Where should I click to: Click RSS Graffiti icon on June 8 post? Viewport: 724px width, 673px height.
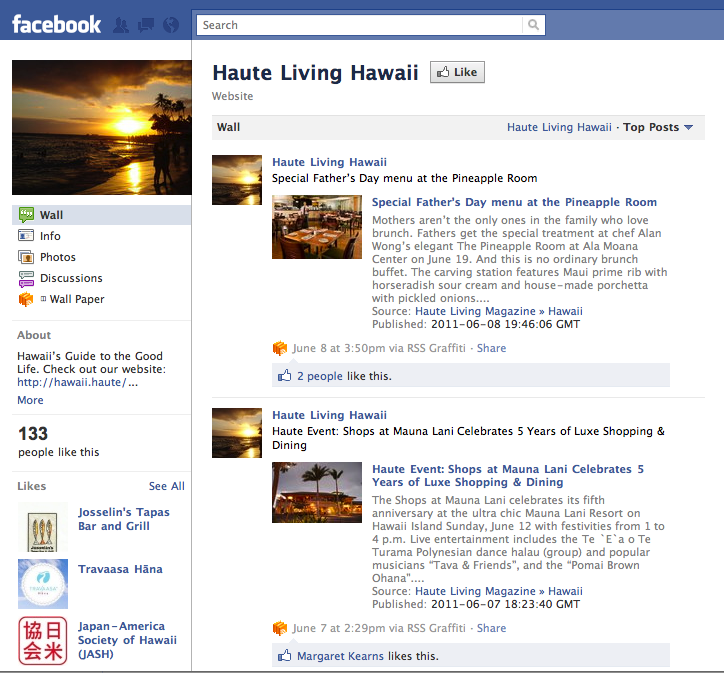(x=280, y=348)
